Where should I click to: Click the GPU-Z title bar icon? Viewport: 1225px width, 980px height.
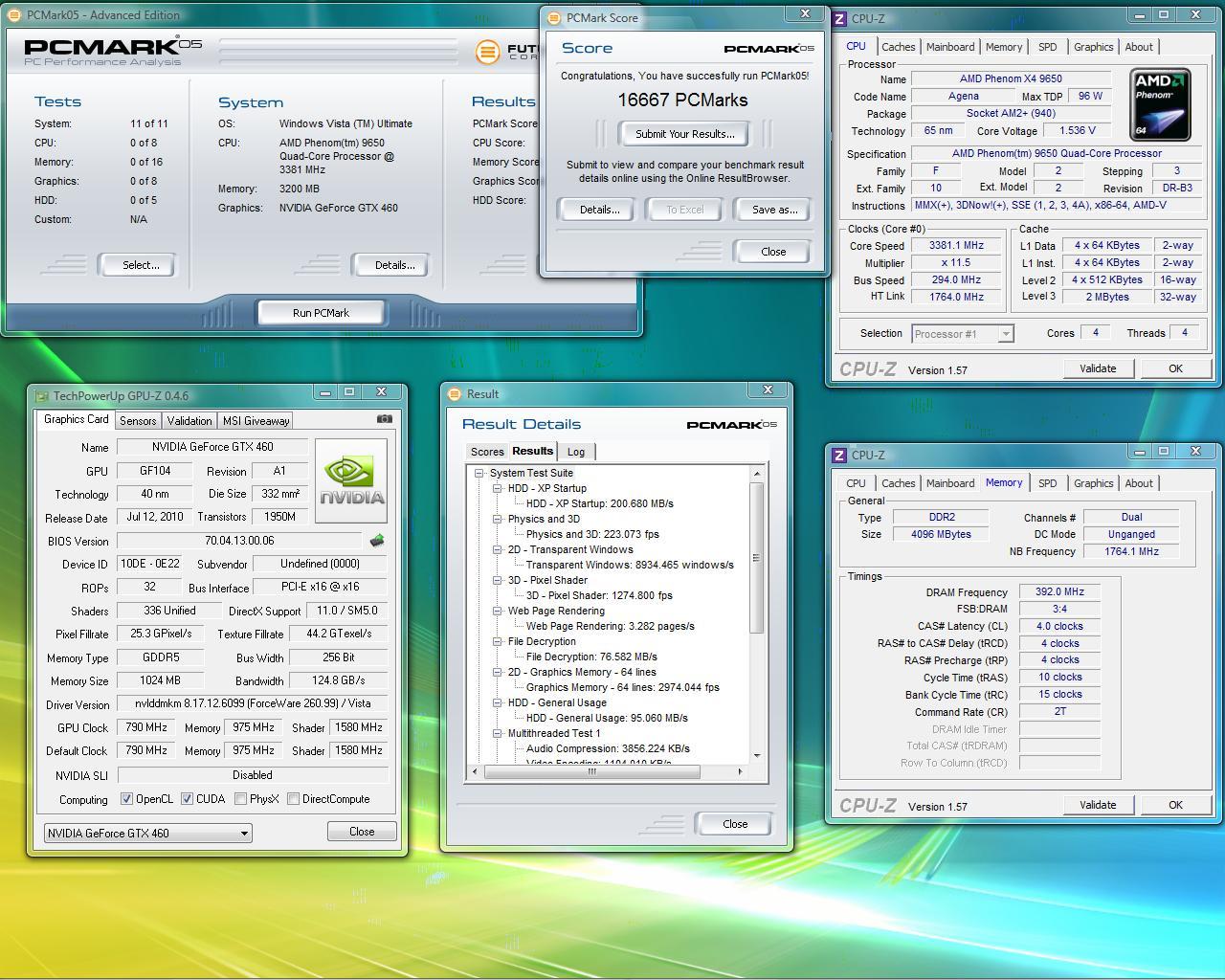pos(41,395)
